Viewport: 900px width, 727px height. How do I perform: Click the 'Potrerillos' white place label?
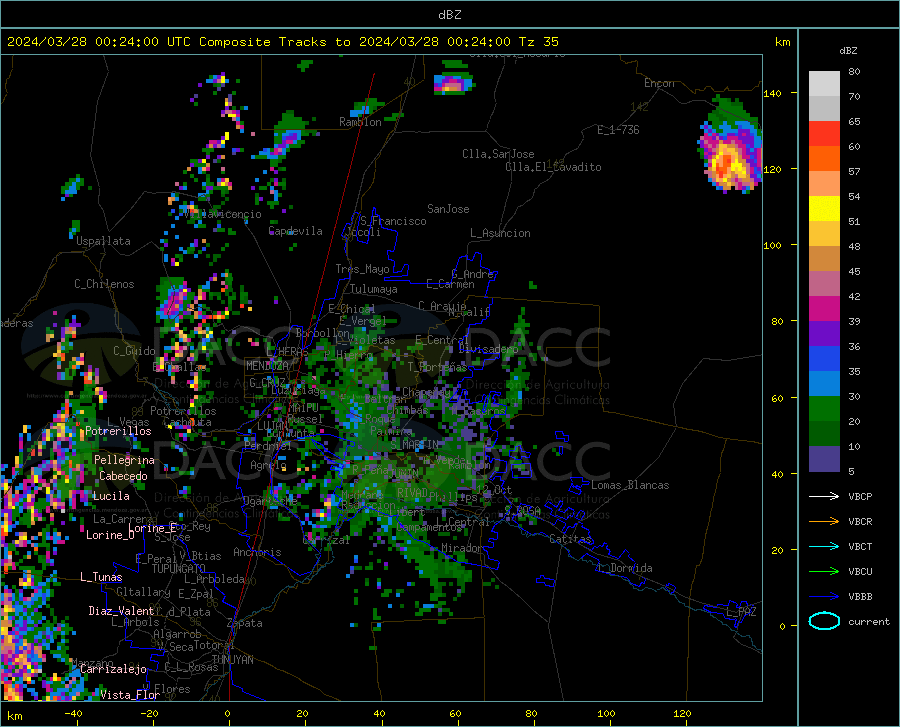pos(118,431)
